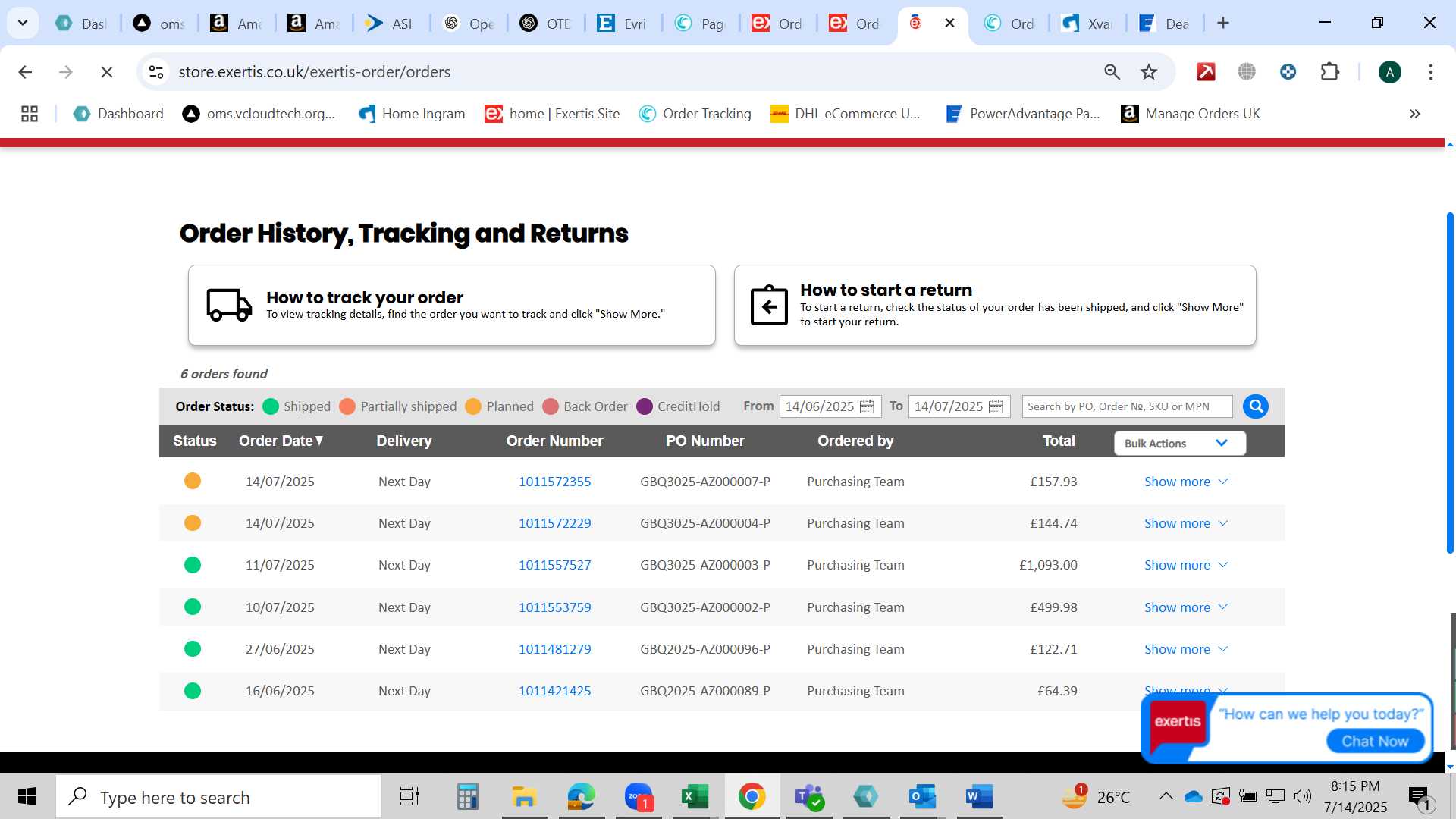Expand Show more for order 1011572355

coord(1185,482)
